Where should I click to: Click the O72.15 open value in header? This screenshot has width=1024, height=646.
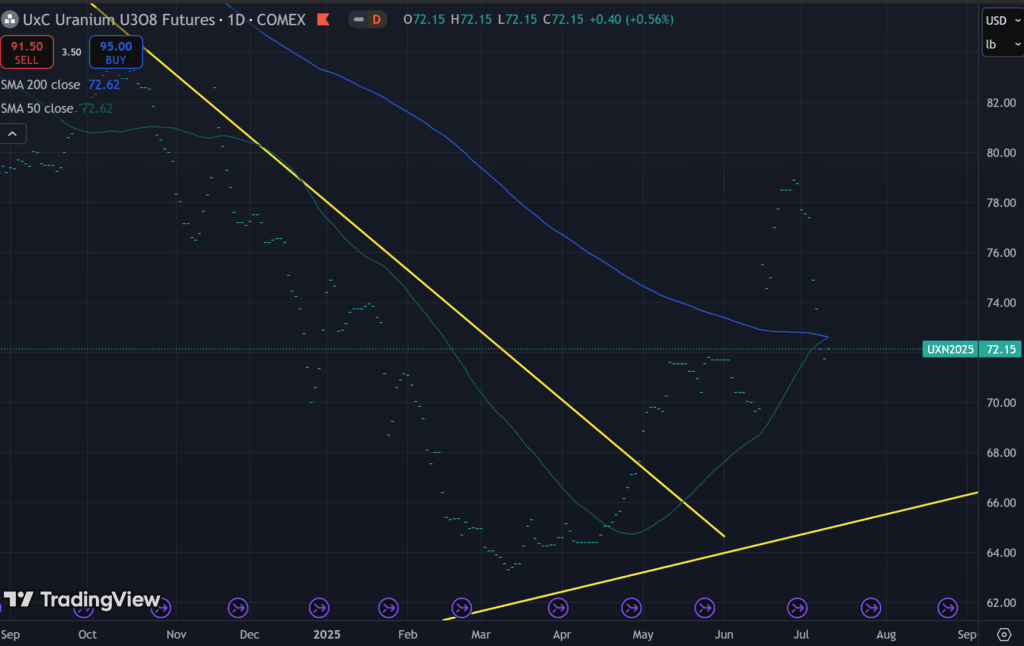pos(424,20)
